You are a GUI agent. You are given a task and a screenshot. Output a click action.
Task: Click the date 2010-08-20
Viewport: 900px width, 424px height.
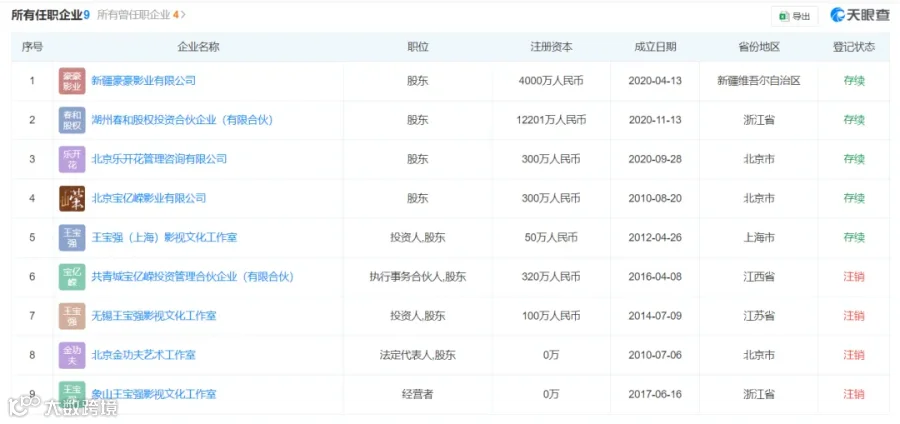pyautogui.click(x=655, y=199)
